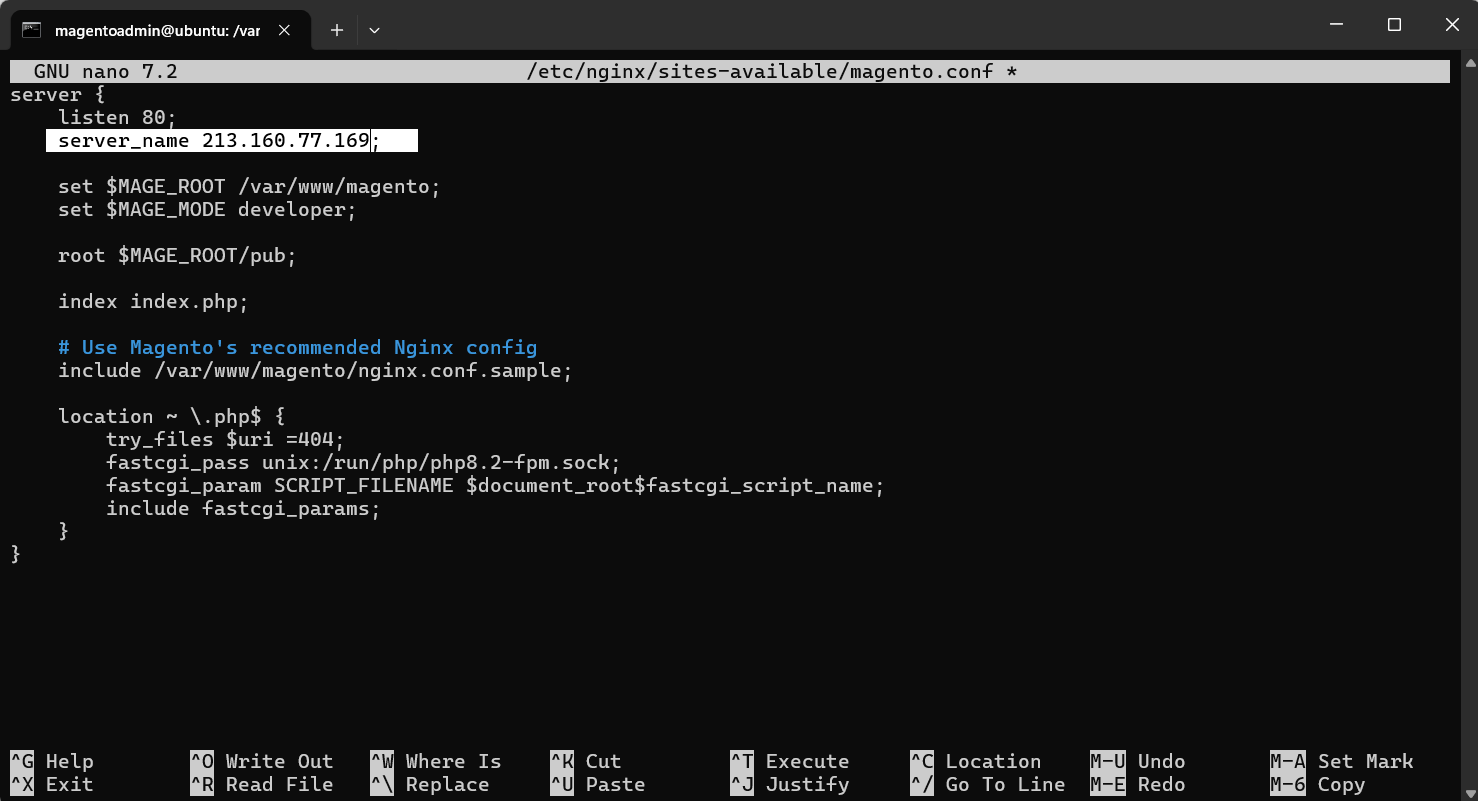1478x801 pixels.
Task: Click the M-U Undo shortcut
Action: [x=1138, y=762]
